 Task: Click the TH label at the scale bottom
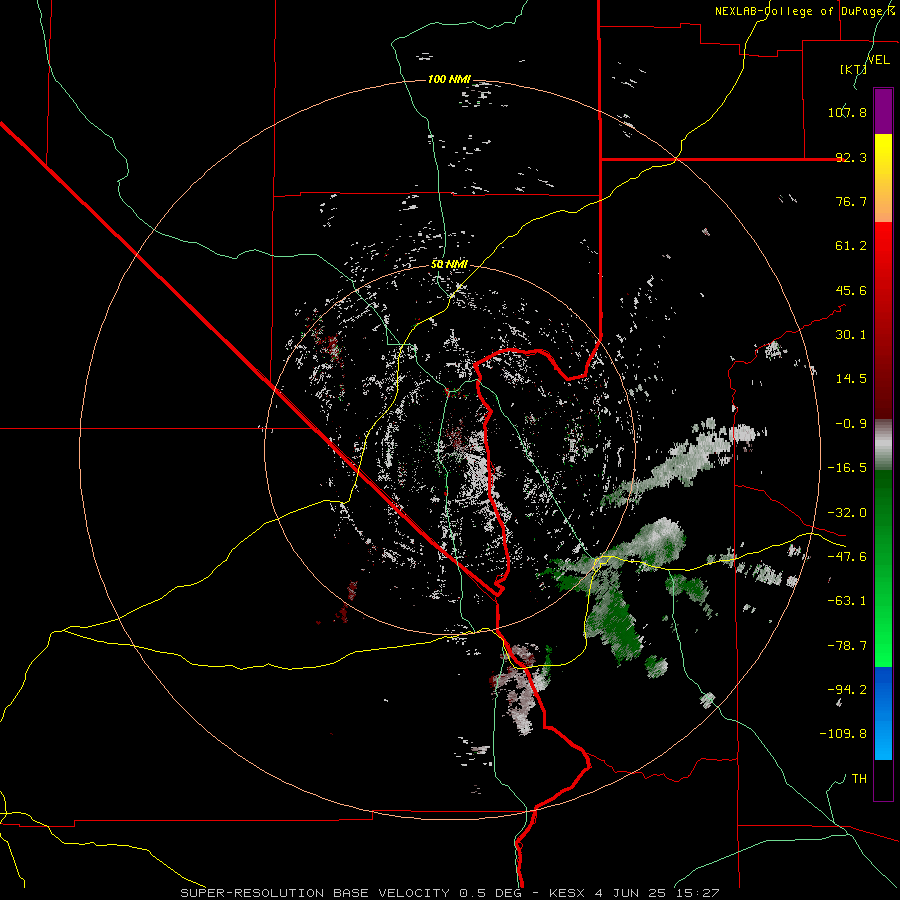click(859, 779)
